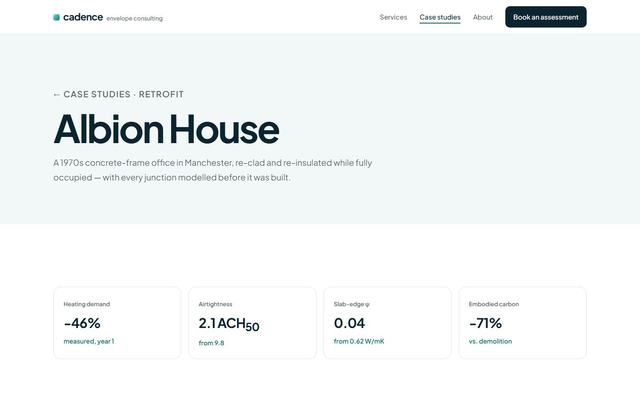Screen dimensions: 640x400
Task: Click the Book an assessment button
Action: [x=546, y=17]
